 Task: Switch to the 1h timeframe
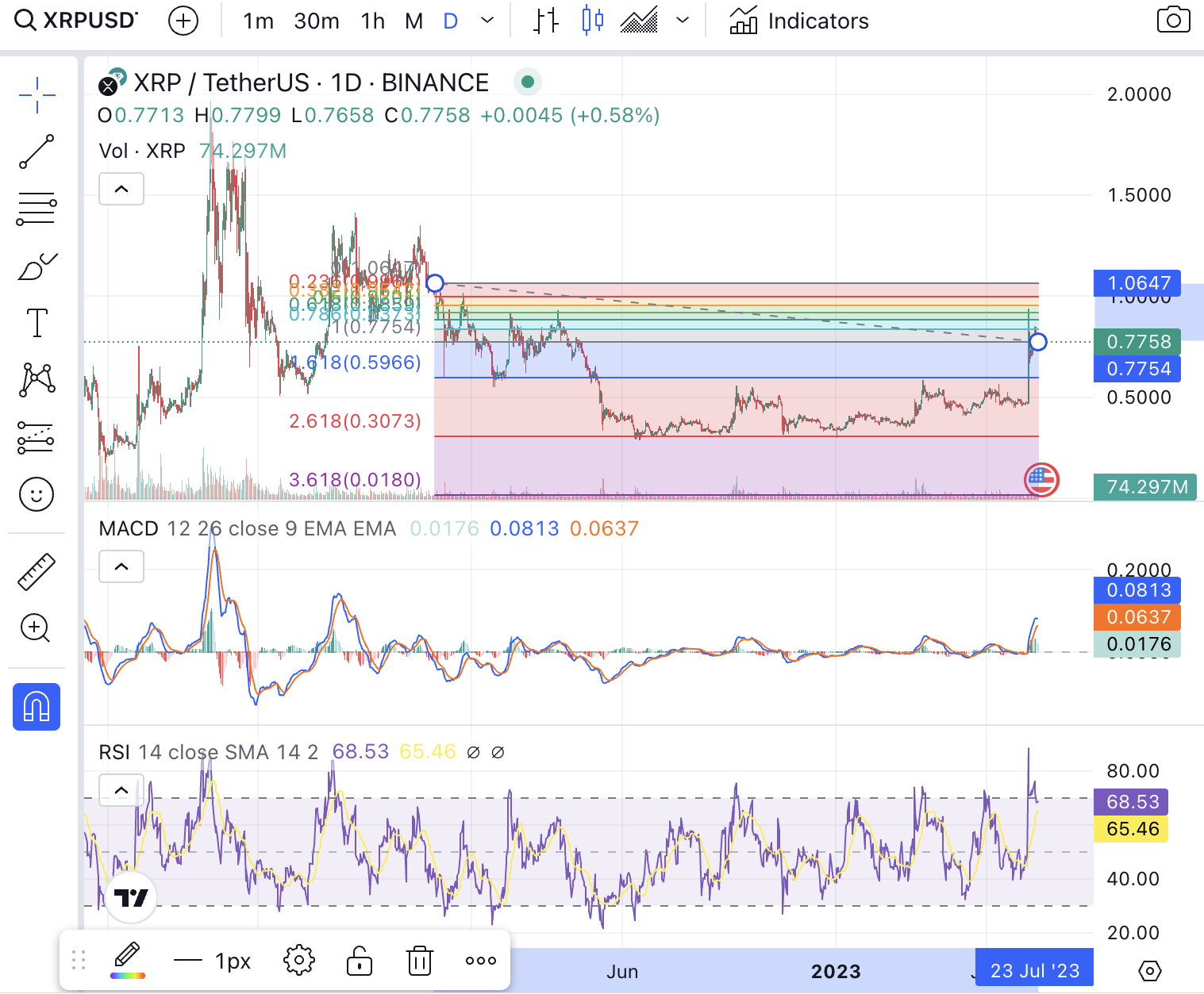(372, 21)
